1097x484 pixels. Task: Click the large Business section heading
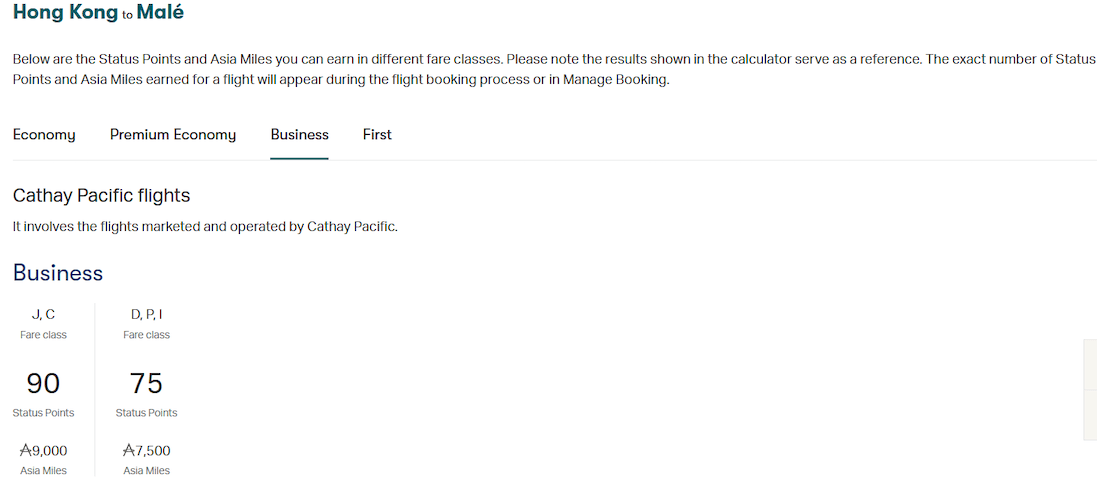[x=58, y=273]
